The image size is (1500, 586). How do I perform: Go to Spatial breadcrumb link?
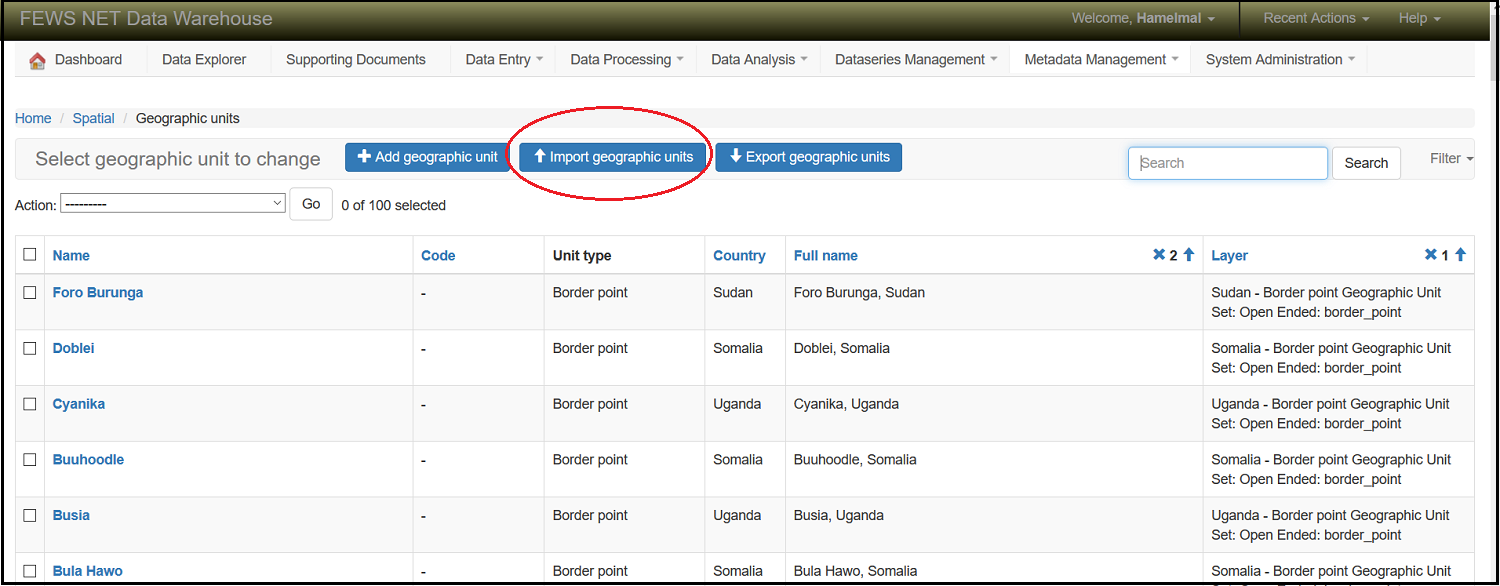(93, 118)
